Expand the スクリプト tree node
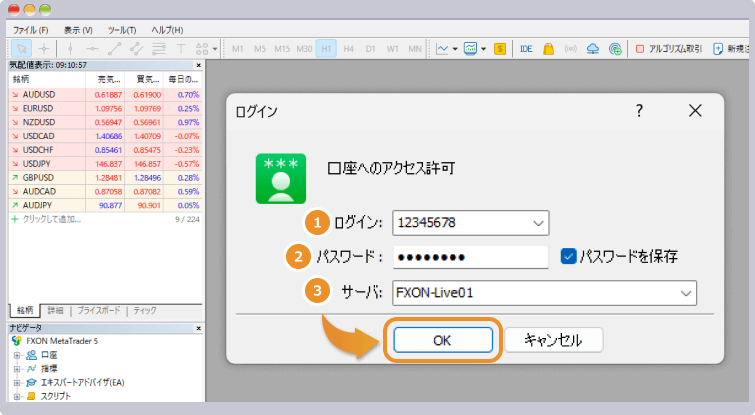Image resolution: width=755 pixels, height=415 pixels. coord(17,397)
